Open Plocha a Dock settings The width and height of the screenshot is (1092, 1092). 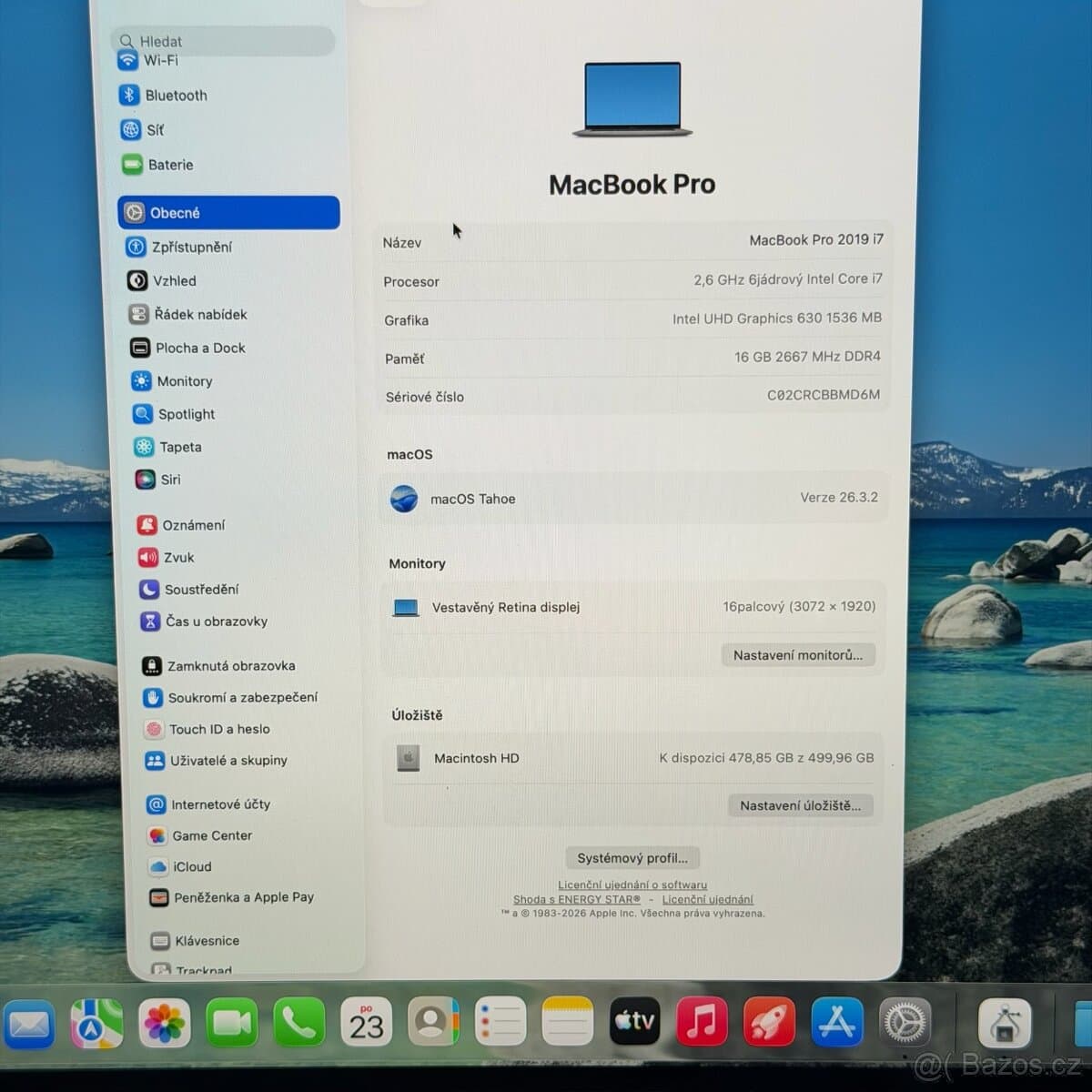(x=188, y=348)
